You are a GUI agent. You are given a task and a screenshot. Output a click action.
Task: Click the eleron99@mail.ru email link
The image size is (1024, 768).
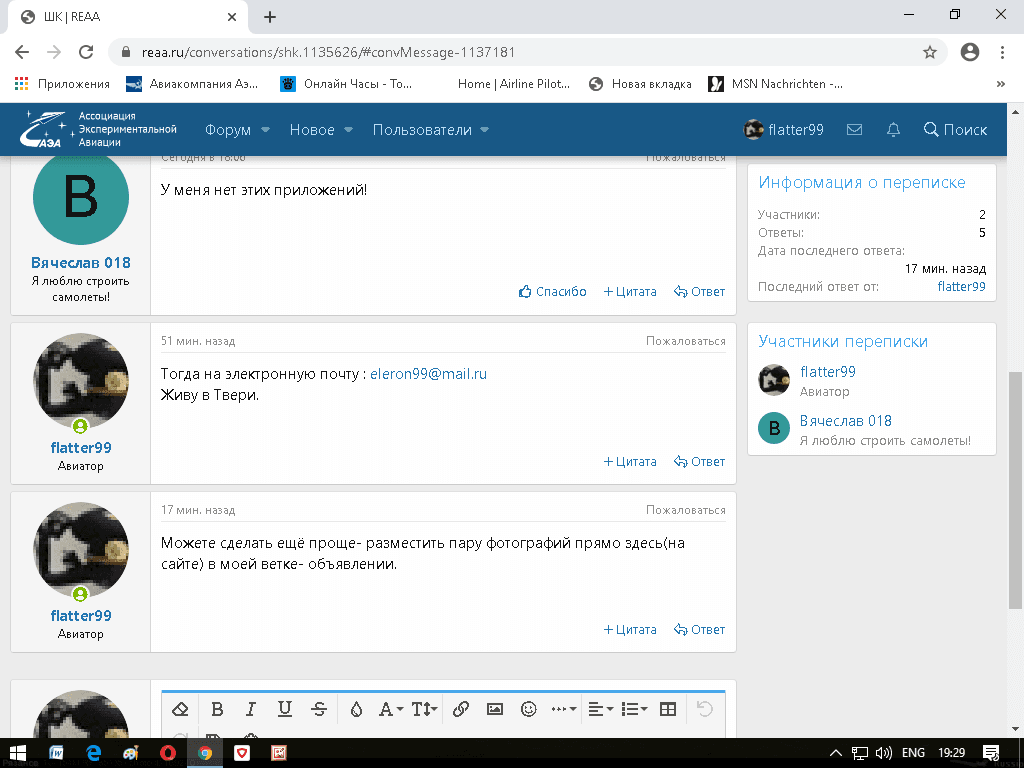pyautogui.click(x=428, y=374)
